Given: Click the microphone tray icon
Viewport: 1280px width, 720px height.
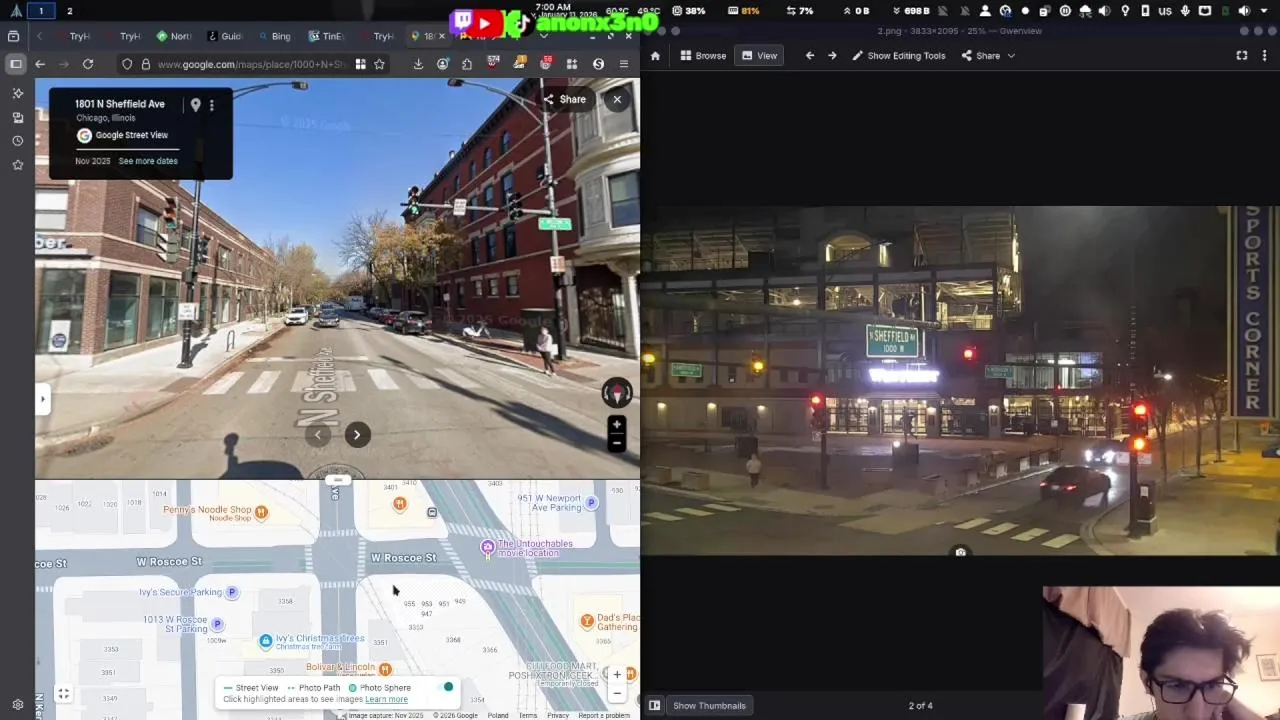Looking at the screenshot, I should click(x=1185, y=11).
